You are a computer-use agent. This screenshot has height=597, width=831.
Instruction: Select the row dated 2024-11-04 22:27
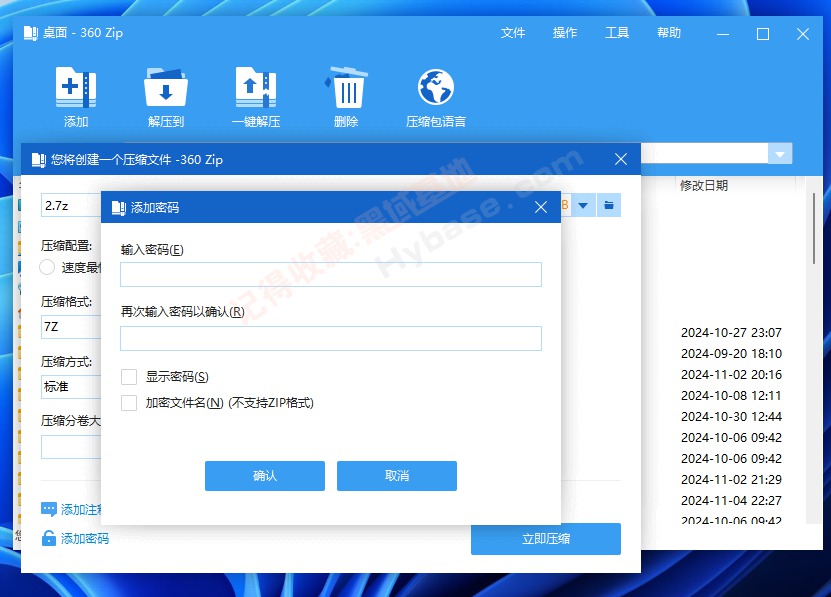[731, 501]
